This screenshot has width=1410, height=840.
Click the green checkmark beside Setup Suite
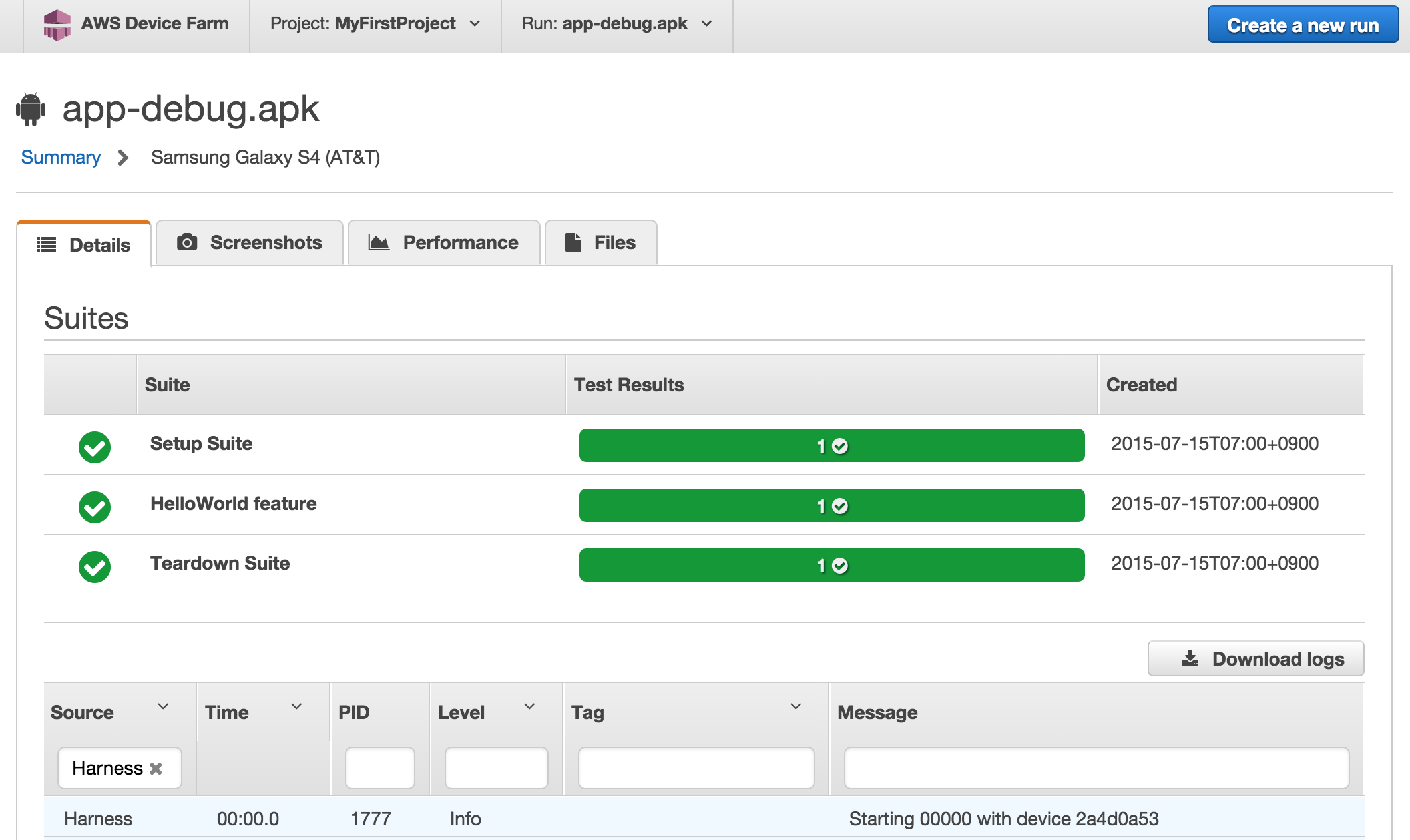(x=95, y=447)
